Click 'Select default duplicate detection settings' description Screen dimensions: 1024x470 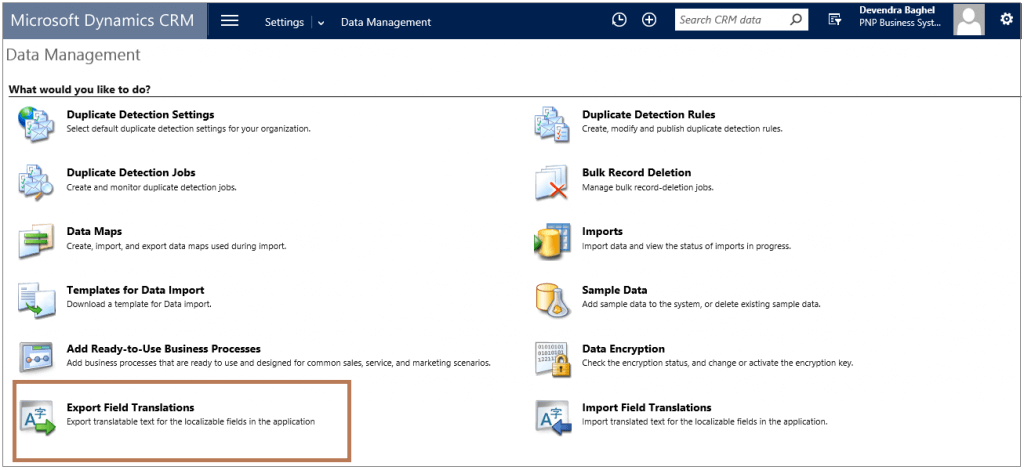point(188,129)
